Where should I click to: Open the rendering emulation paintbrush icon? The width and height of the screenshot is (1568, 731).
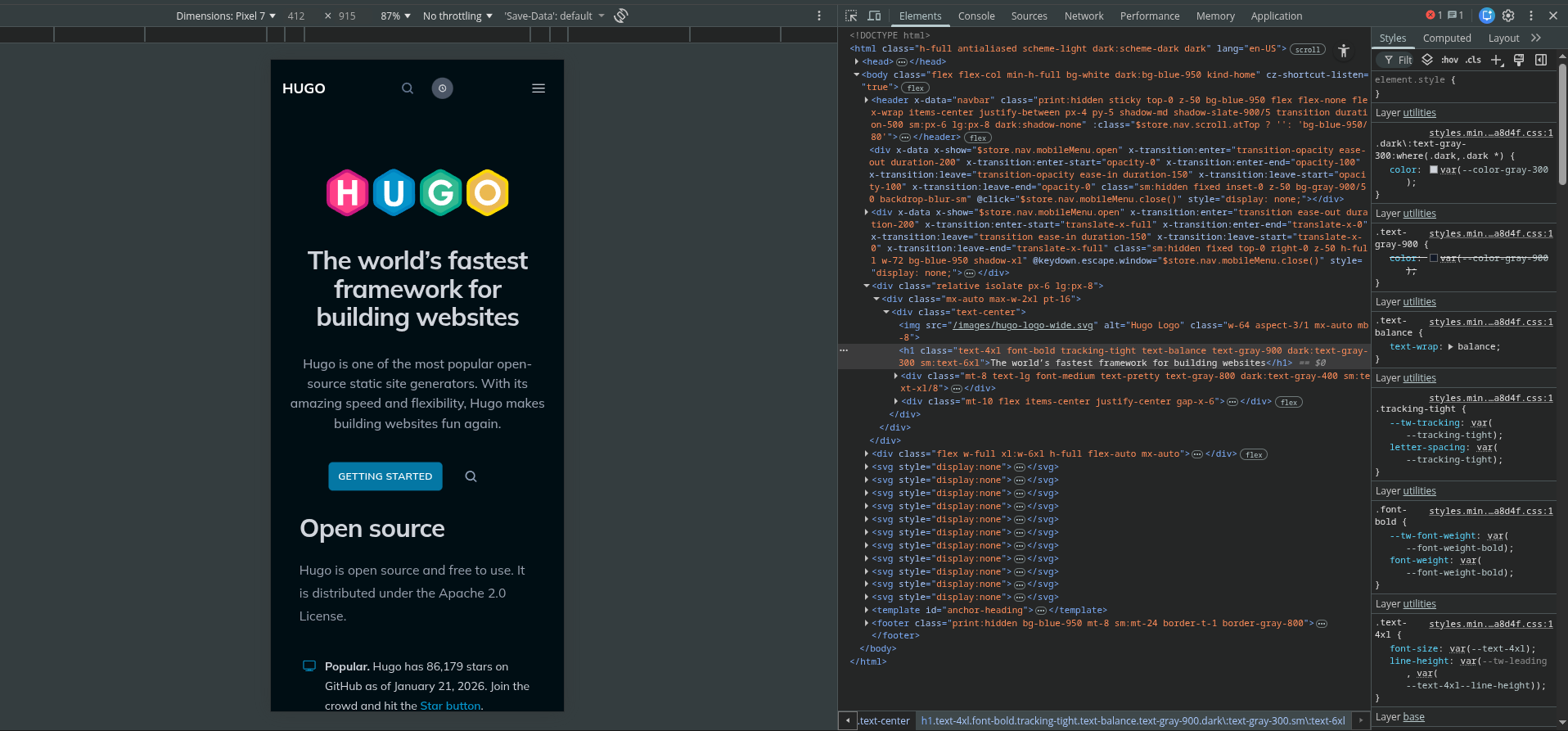[x=1519, y=60]
